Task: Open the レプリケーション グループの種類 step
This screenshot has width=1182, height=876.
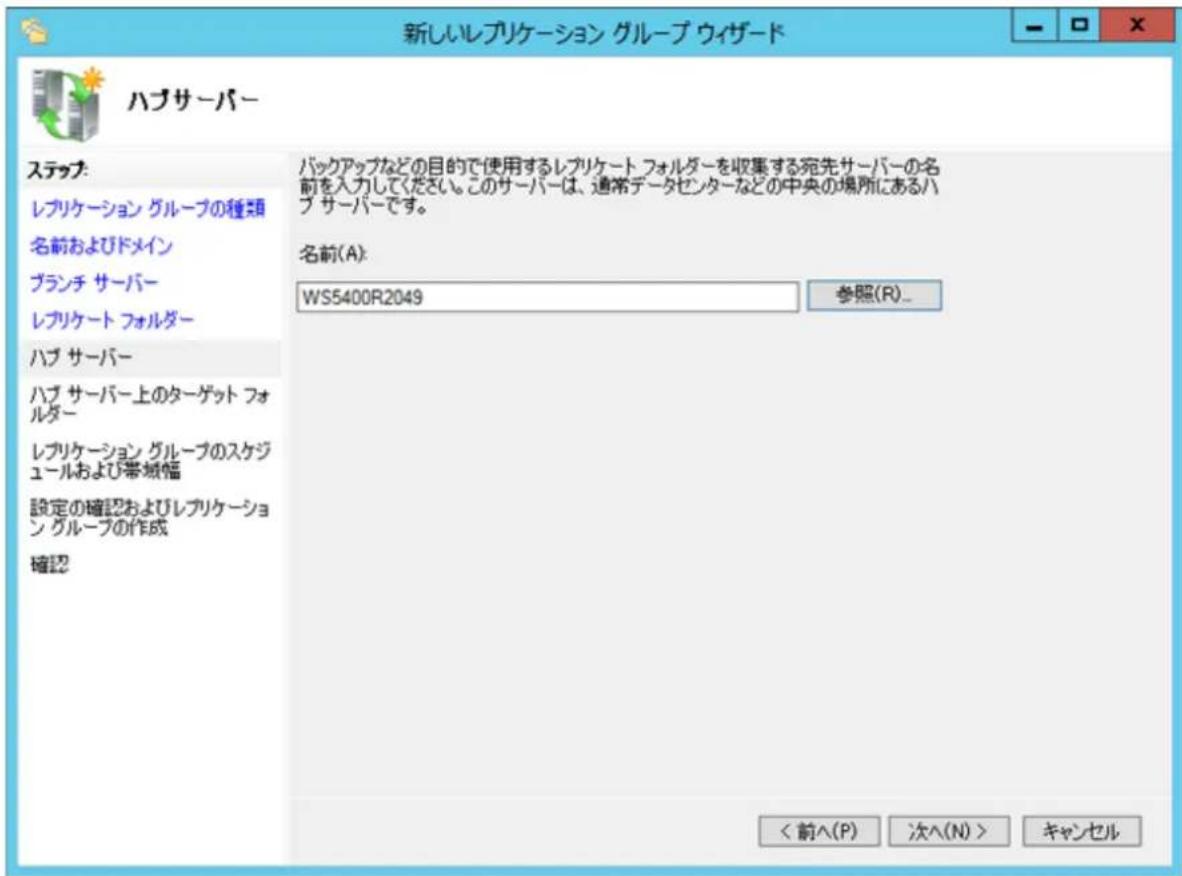Action: 148,208
